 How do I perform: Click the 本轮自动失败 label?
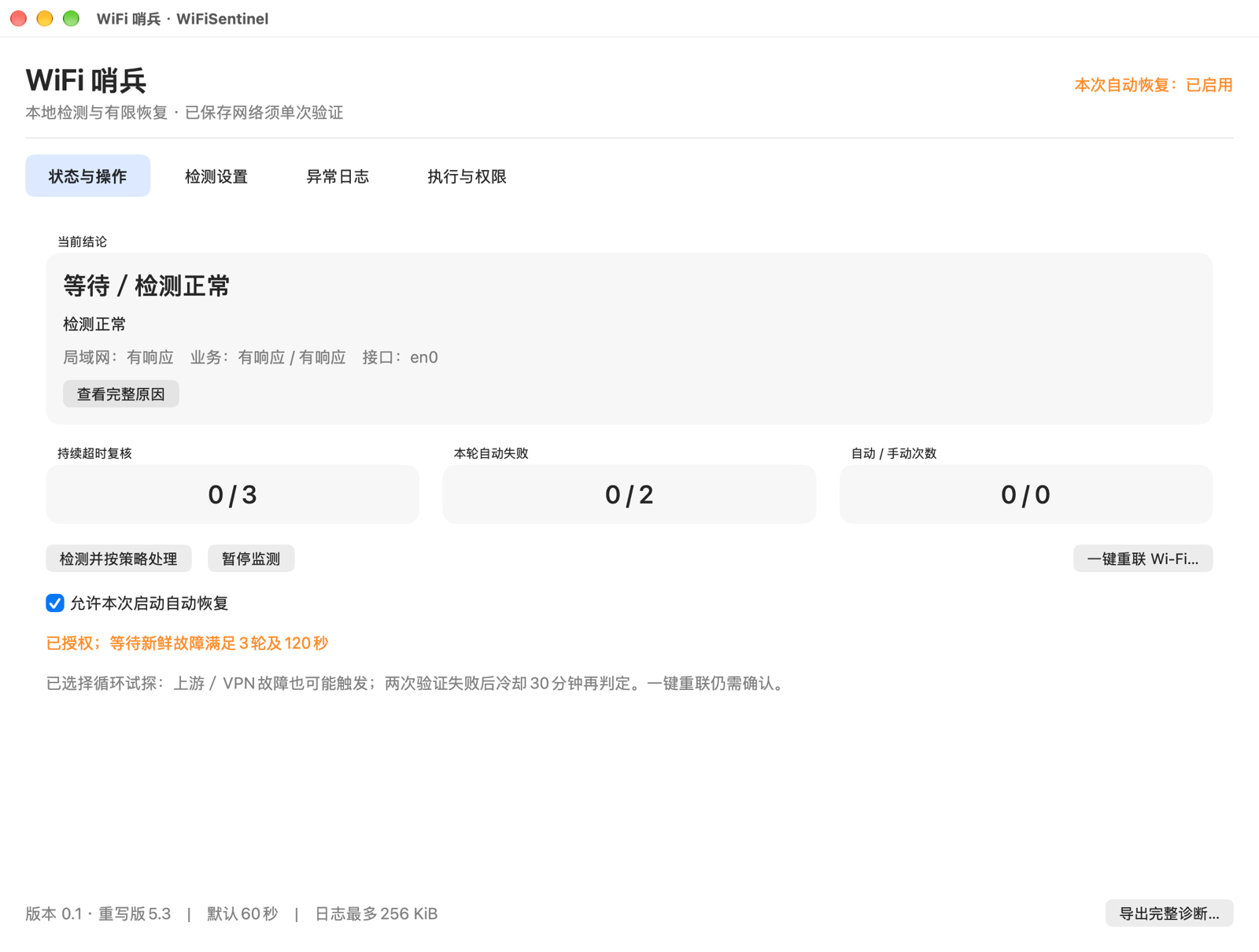(491, 453)
